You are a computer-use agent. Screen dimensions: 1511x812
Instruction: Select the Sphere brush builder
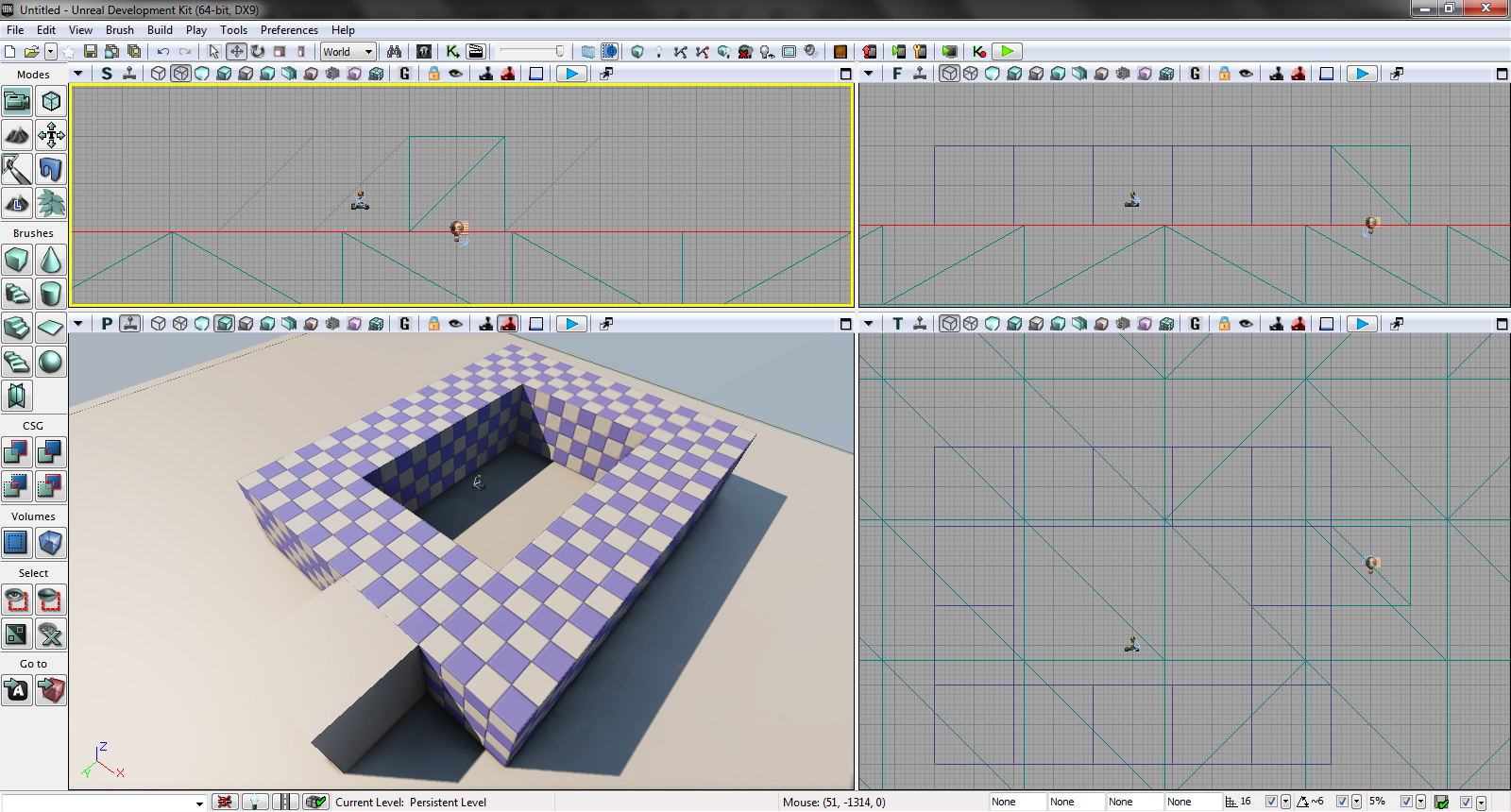point(51,362)
